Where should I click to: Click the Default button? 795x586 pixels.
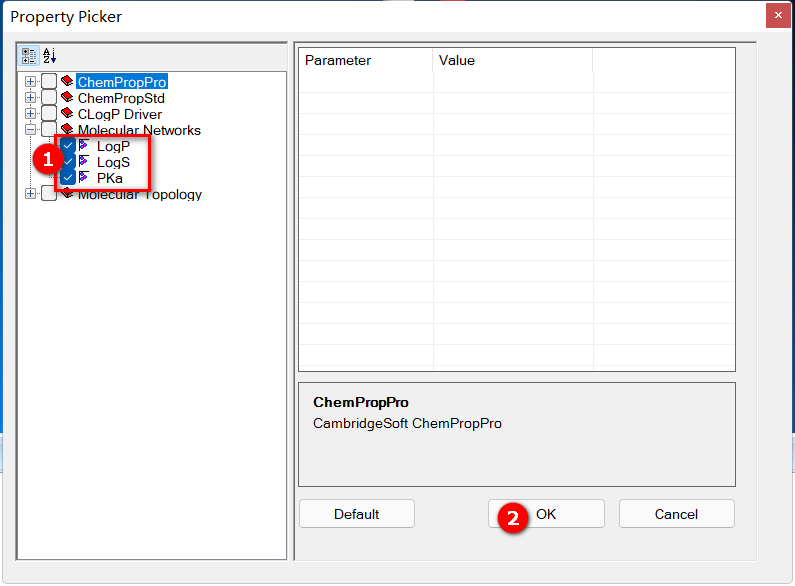tap(357, 514)
